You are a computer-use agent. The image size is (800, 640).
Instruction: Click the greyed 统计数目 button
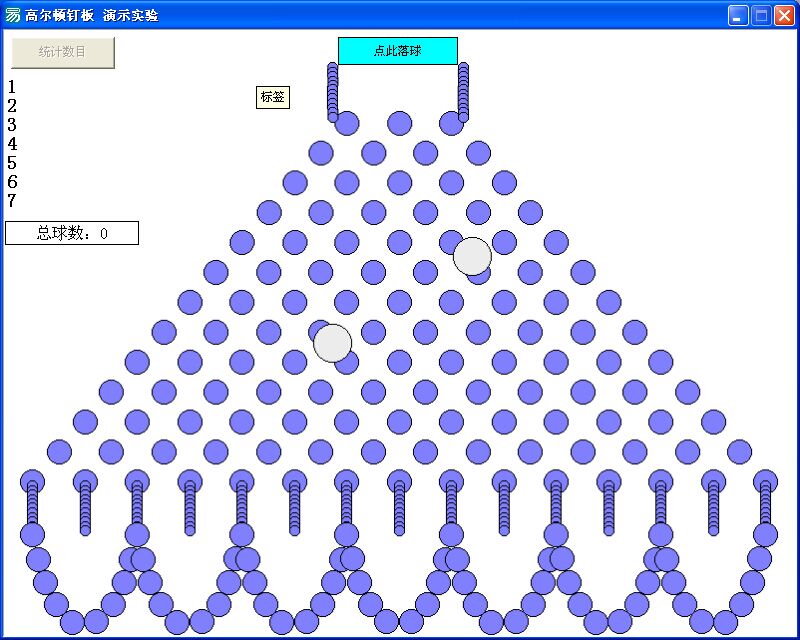(x=63, y=52)
